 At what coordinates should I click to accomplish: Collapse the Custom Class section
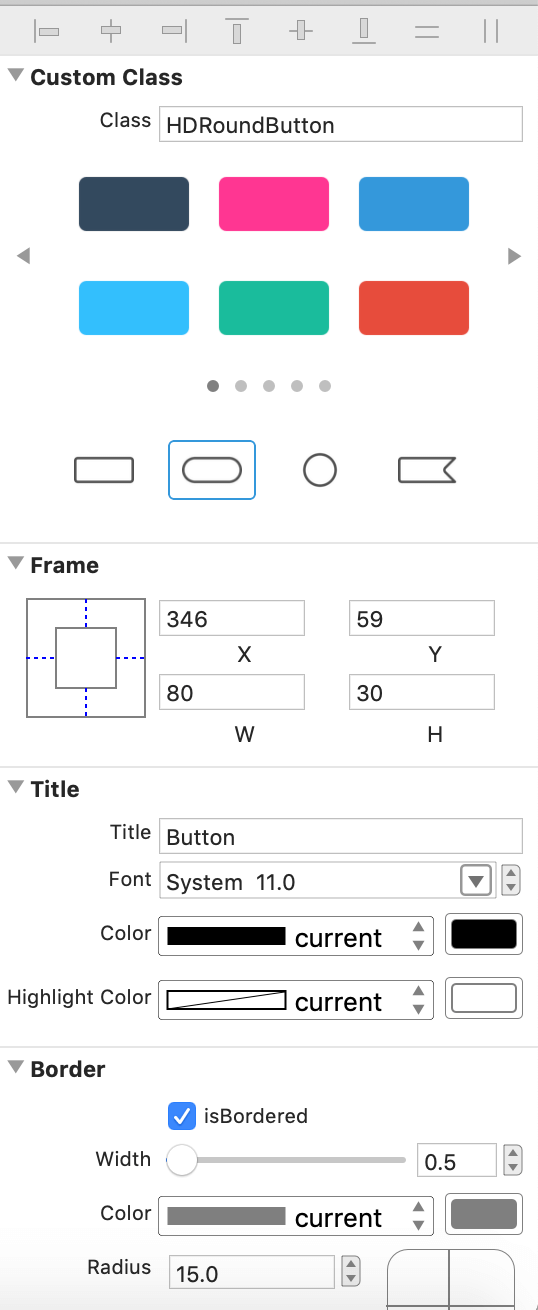pyautogui.click(x=15, y=76)
